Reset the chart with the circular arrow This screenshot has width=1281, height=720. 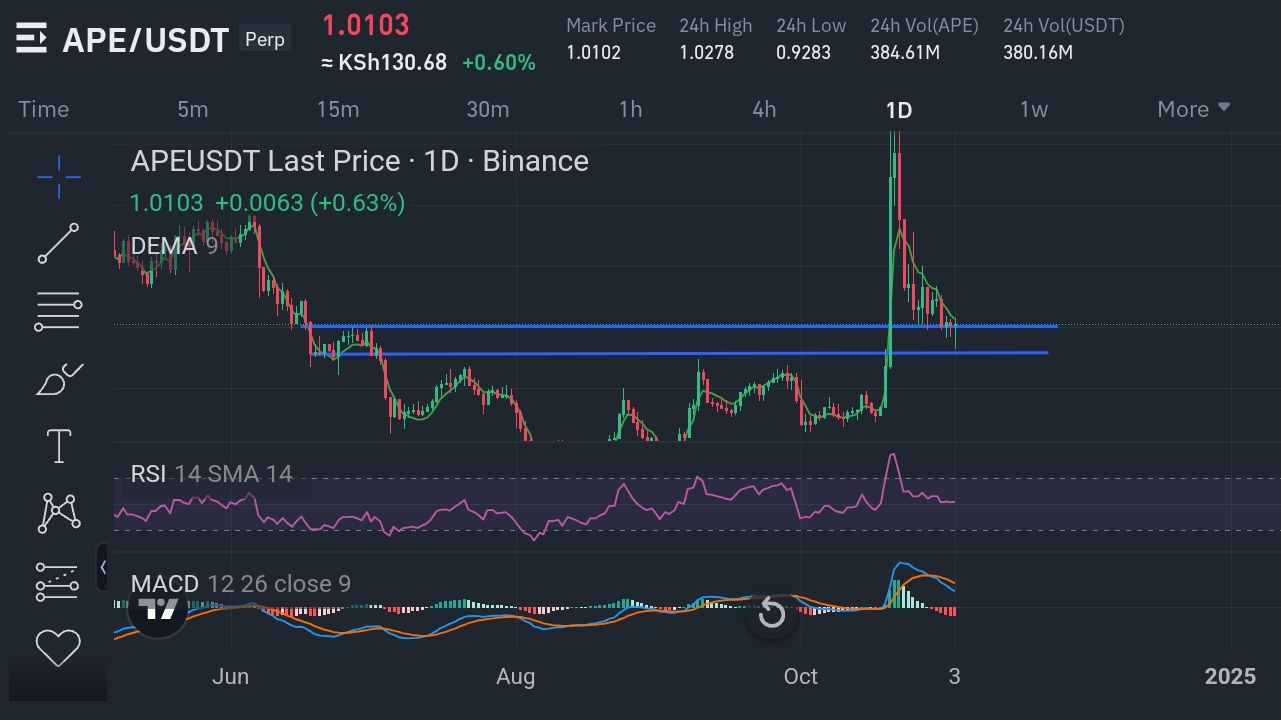tap(771, 612)
